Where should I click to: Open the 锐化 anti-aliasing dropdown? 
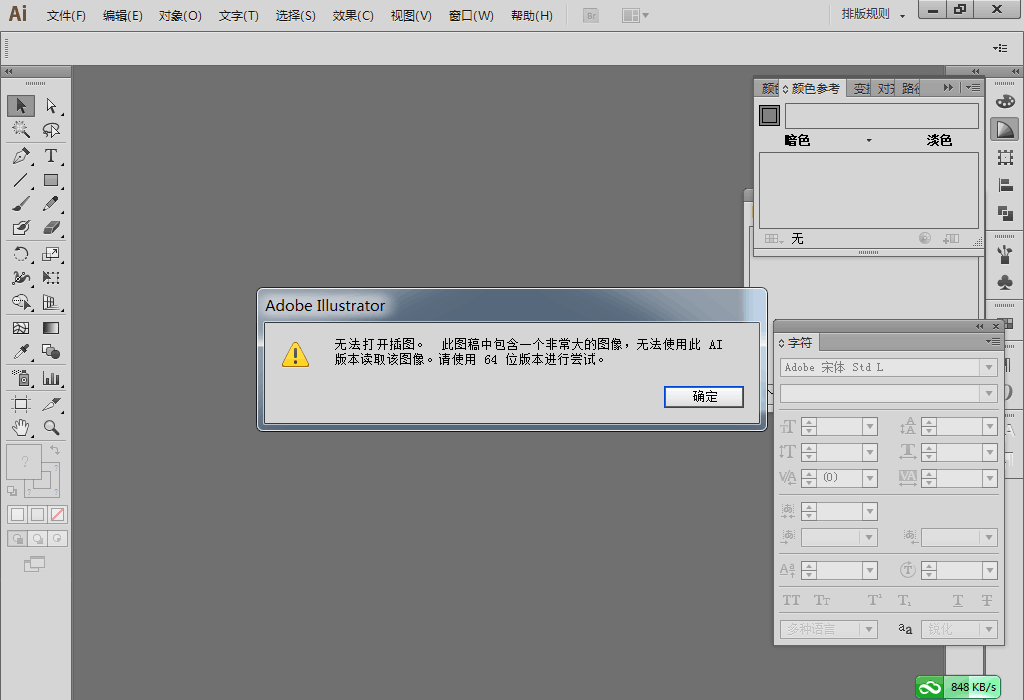pos(959,629)
